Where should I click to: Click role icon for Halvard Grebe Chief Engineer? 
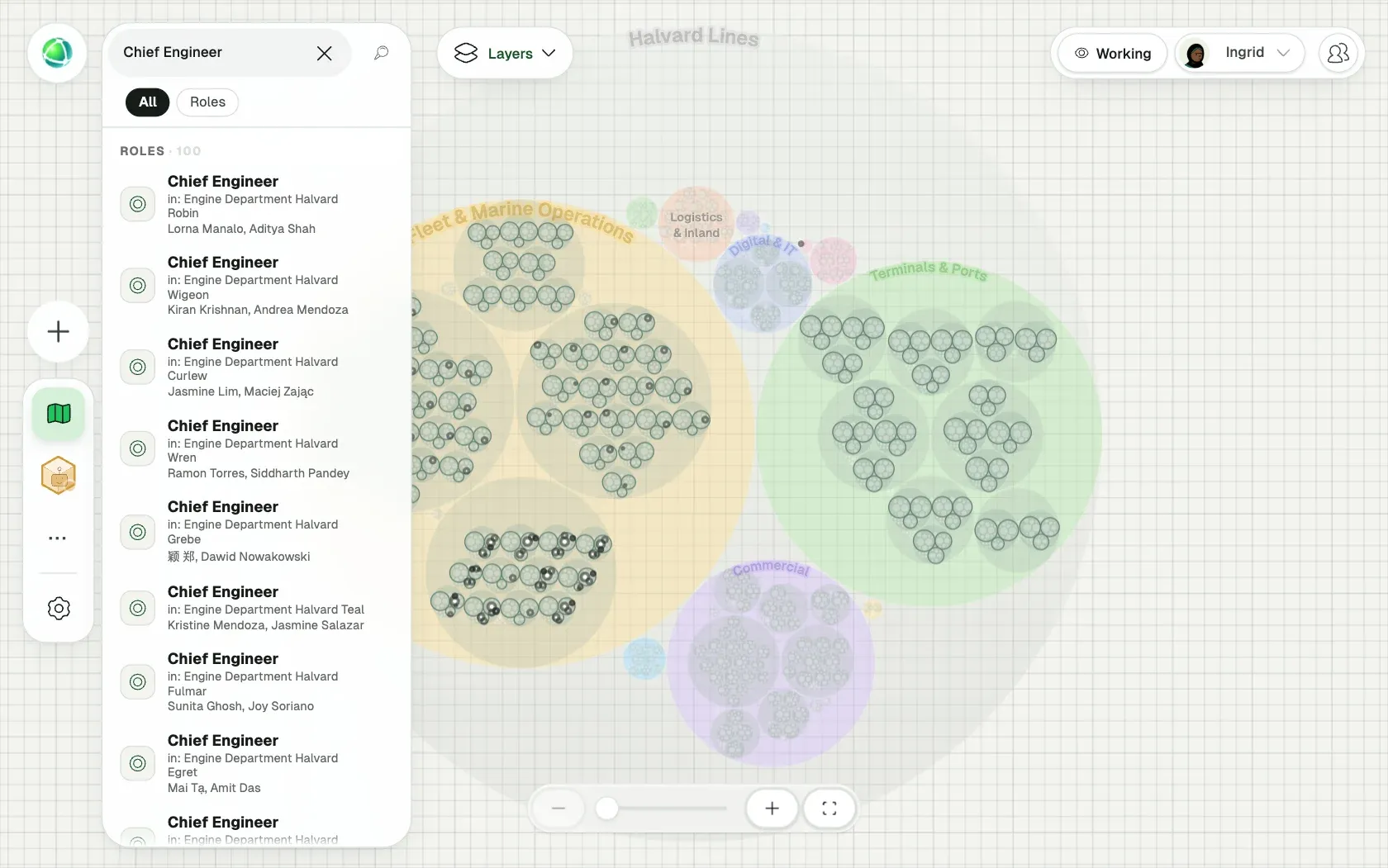138,532
